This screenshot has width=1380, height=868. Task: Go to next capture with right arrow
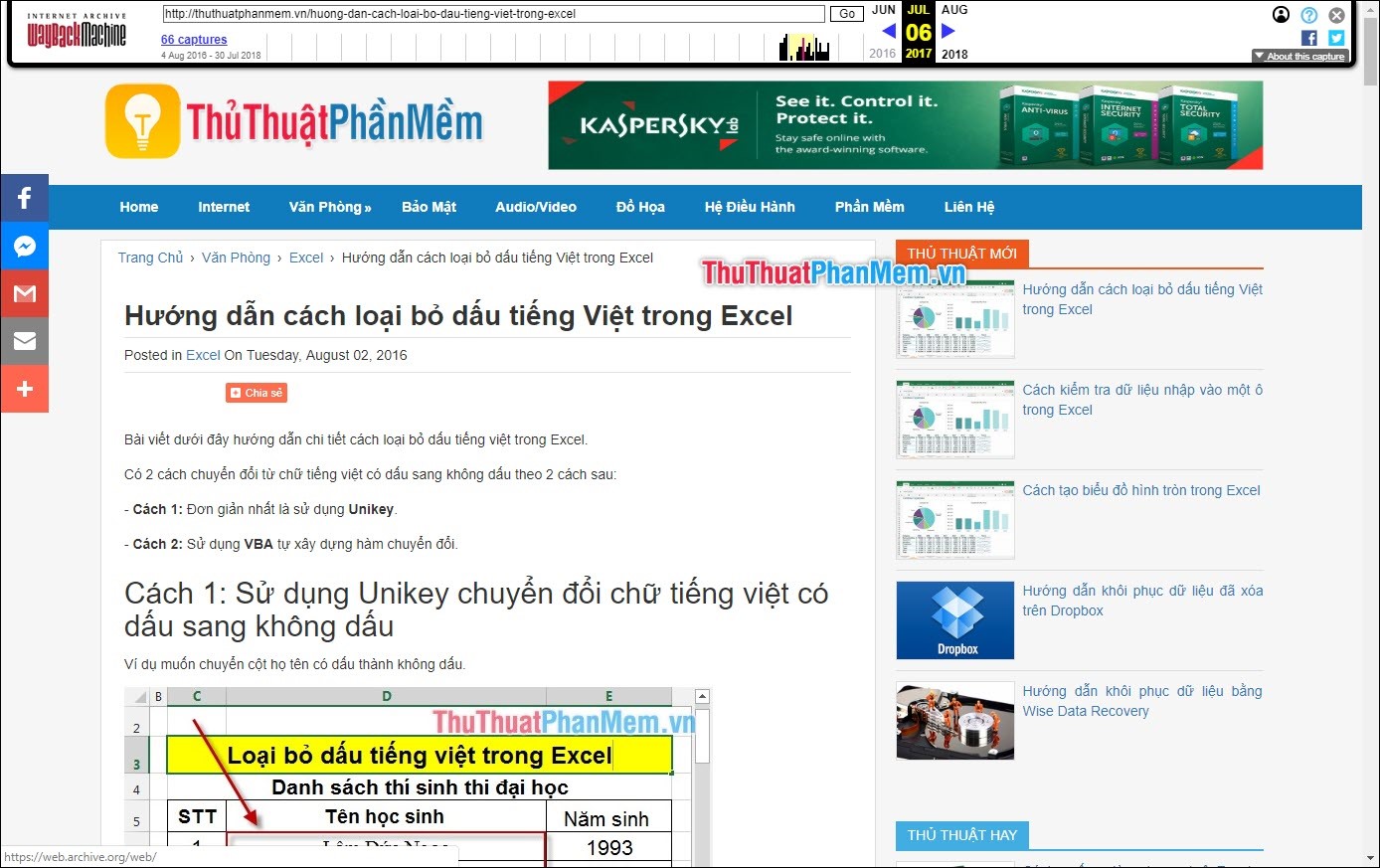[x=948, y=31]
